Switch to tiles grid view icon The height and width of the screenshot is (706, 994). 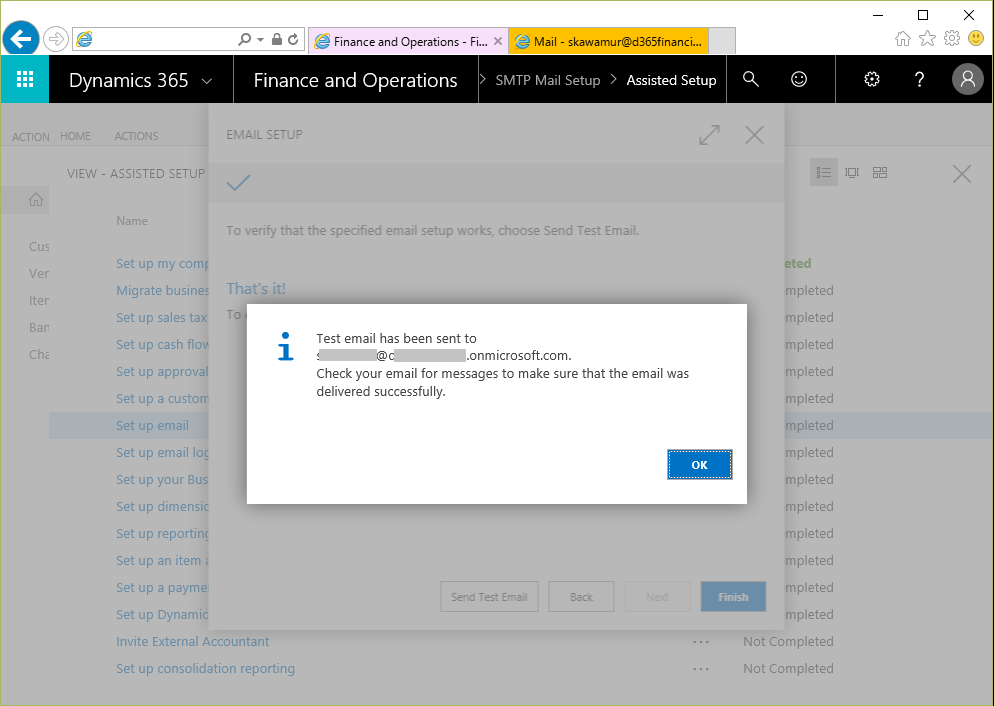(x=880, y=172)
